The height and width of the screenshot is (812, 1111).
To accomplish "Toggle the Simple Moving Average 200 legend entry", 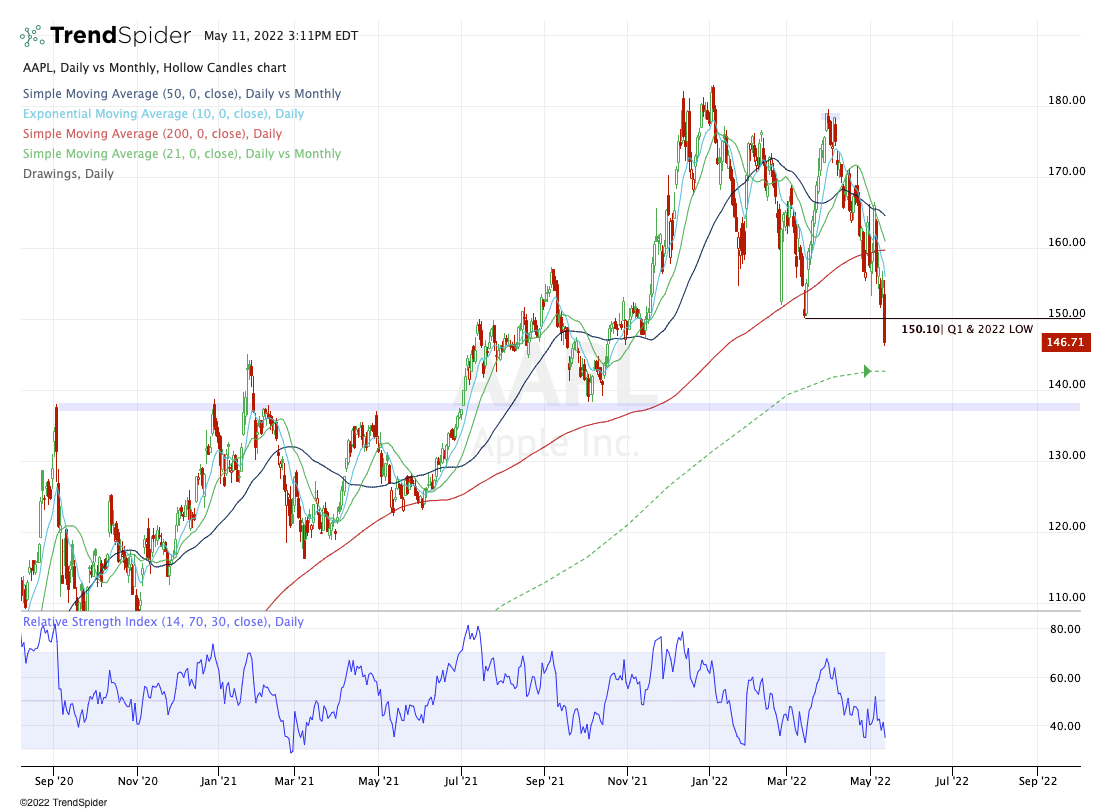I will click(151, 134).
